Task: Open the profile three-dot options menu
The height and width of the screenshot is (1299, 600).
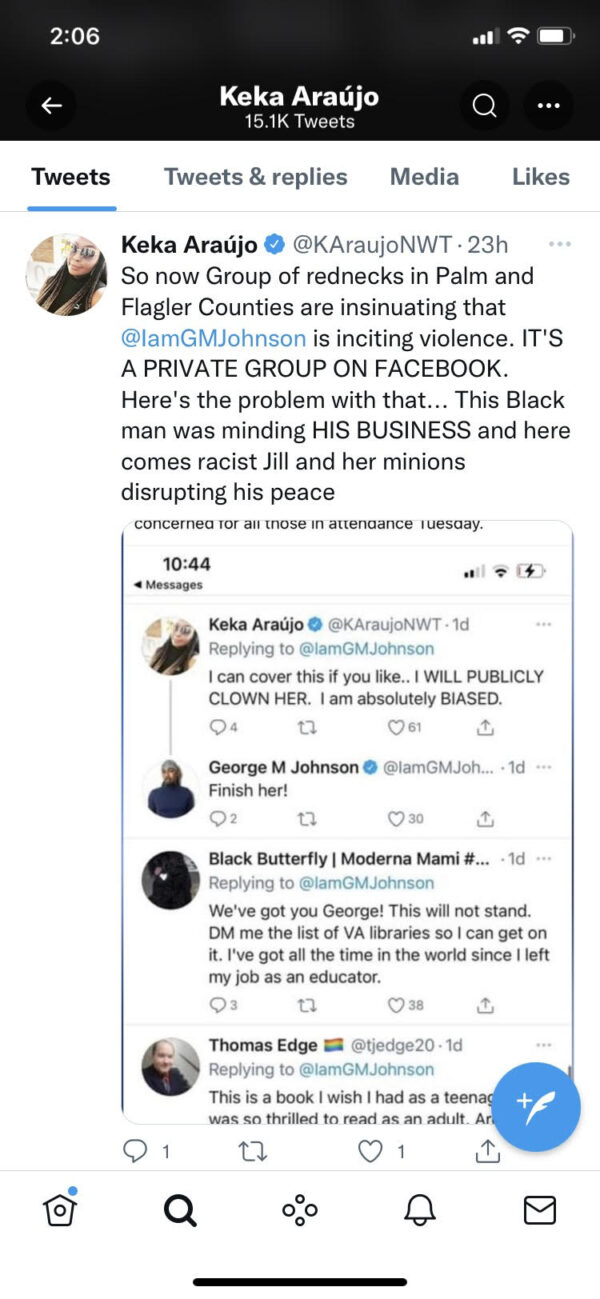Action: 548,106
